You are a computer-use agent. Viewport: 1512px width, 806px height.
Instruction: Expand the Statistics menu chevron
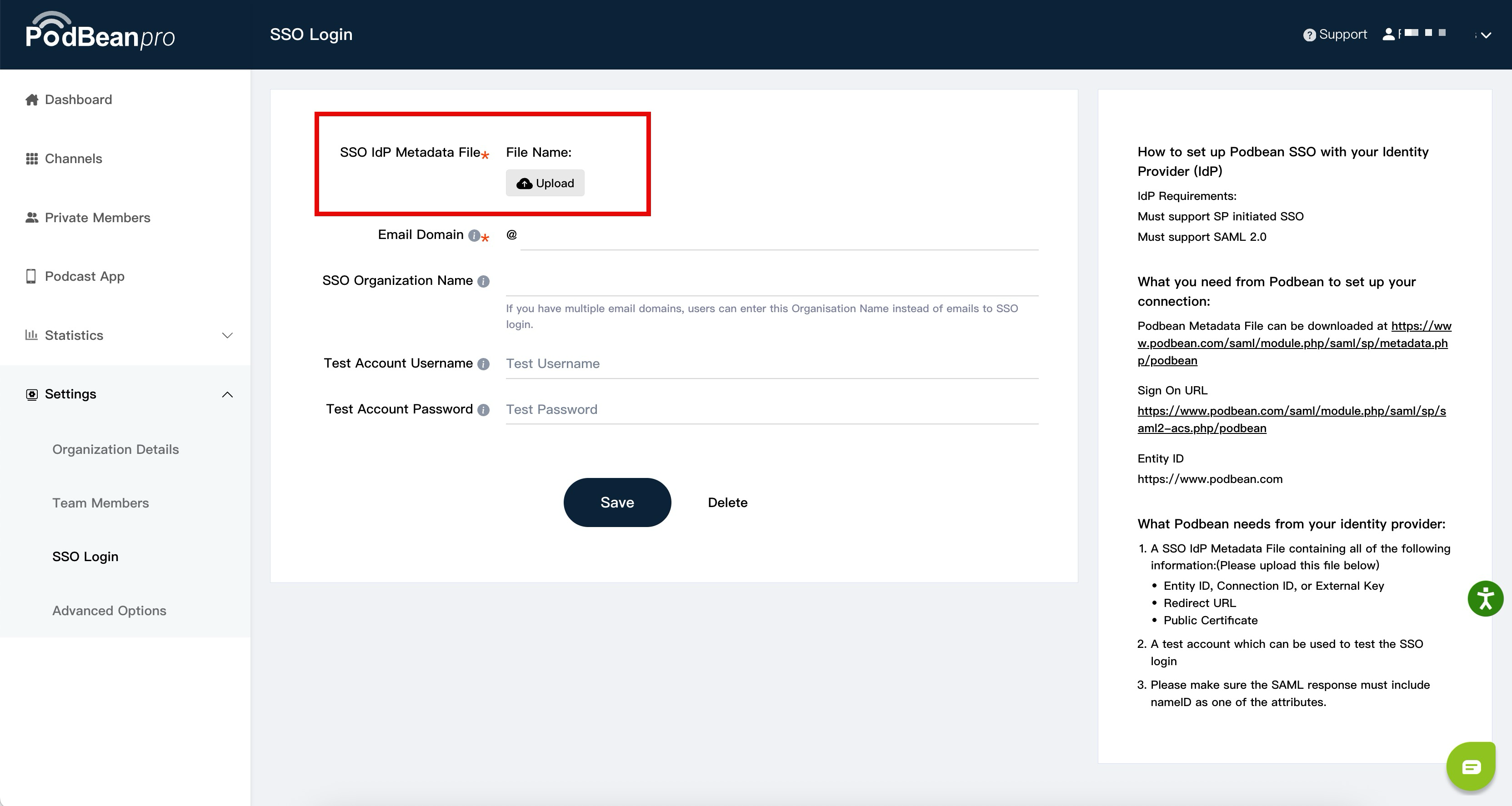point(227,336)
